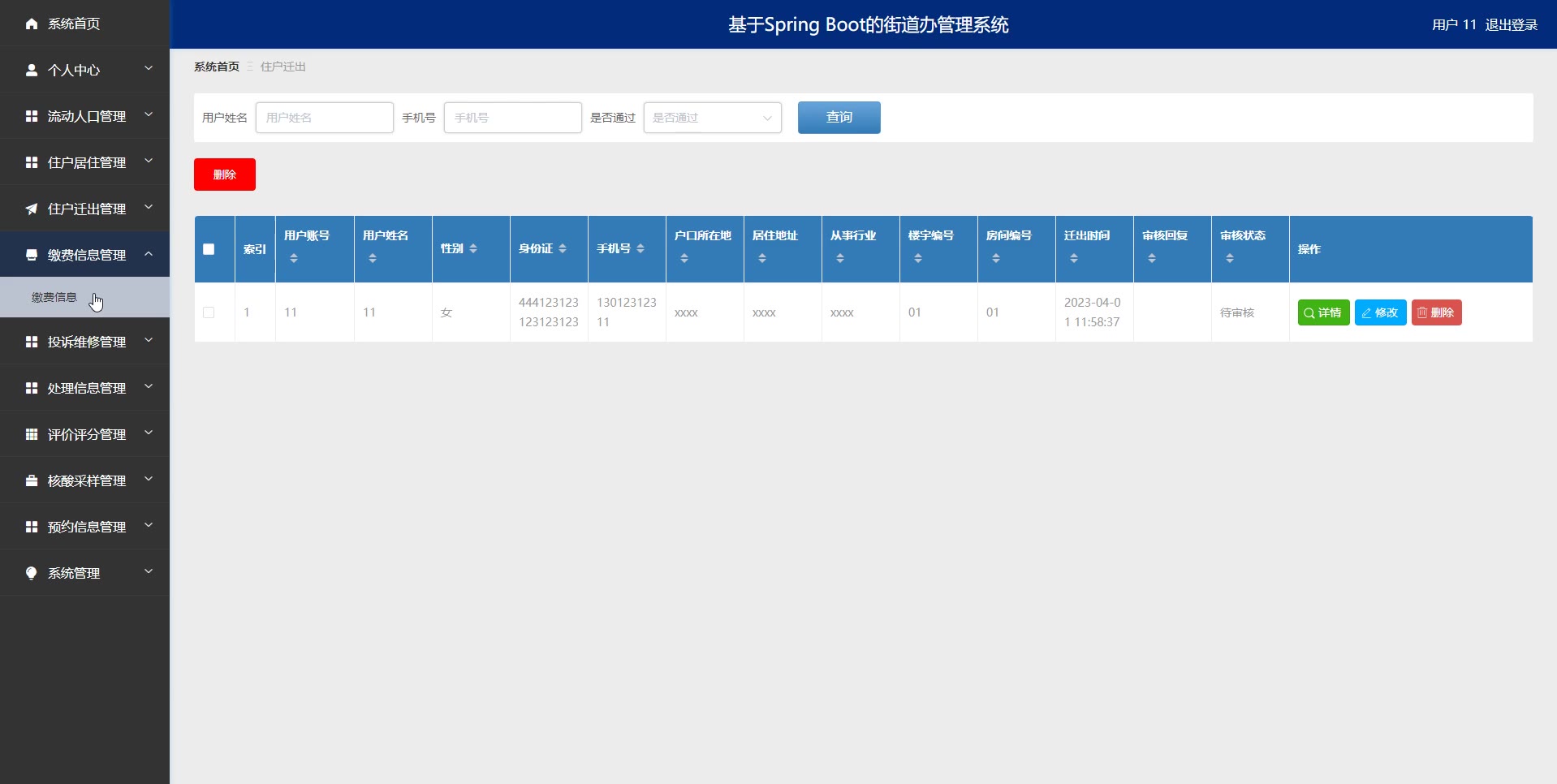The width and height of the screenshot is (1557, 784).
Task: Sort table by 用户姓名 column arrows
Action: (x=373, y=258)
